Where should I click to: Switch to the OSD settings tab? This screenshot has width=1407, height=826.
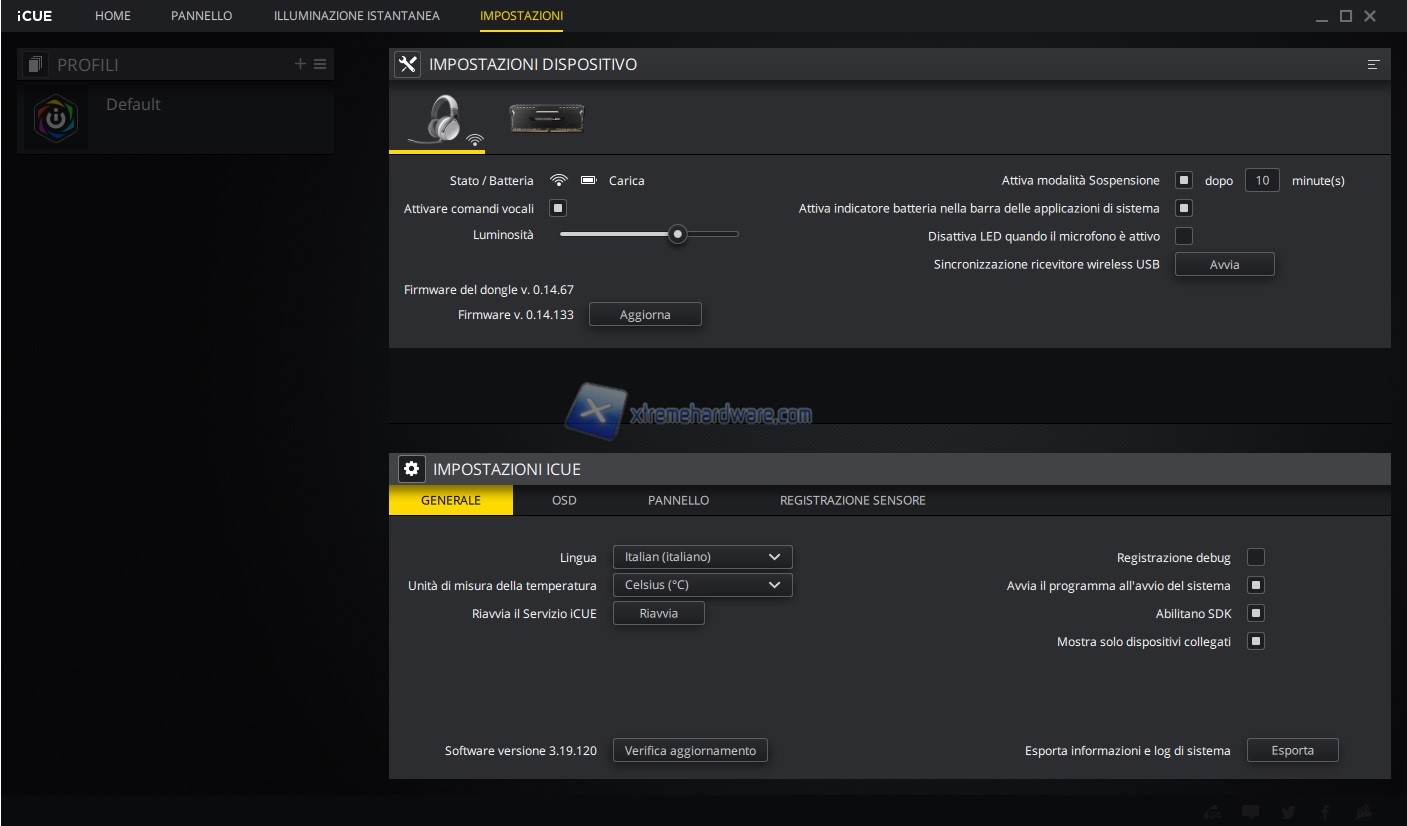point(564,500)
